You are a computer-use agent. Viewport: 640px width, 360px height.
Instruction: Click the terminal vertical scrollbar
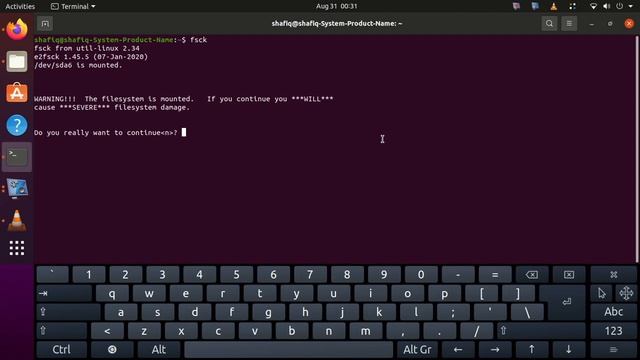637,149
